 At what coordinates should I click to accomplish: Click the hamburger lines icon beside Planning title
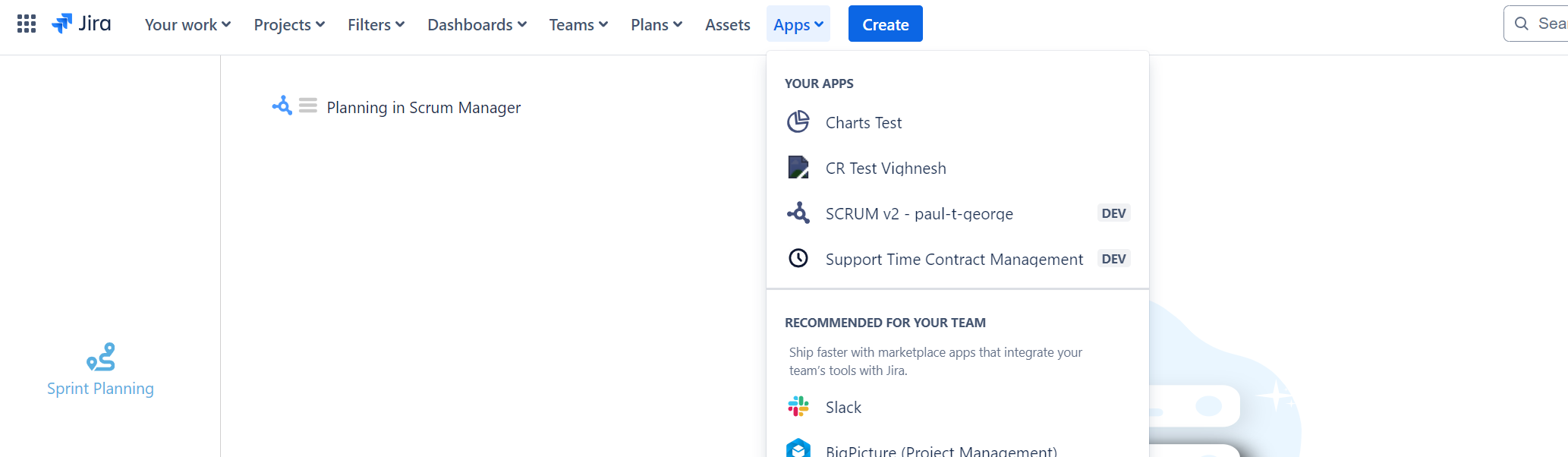point(307,106)
